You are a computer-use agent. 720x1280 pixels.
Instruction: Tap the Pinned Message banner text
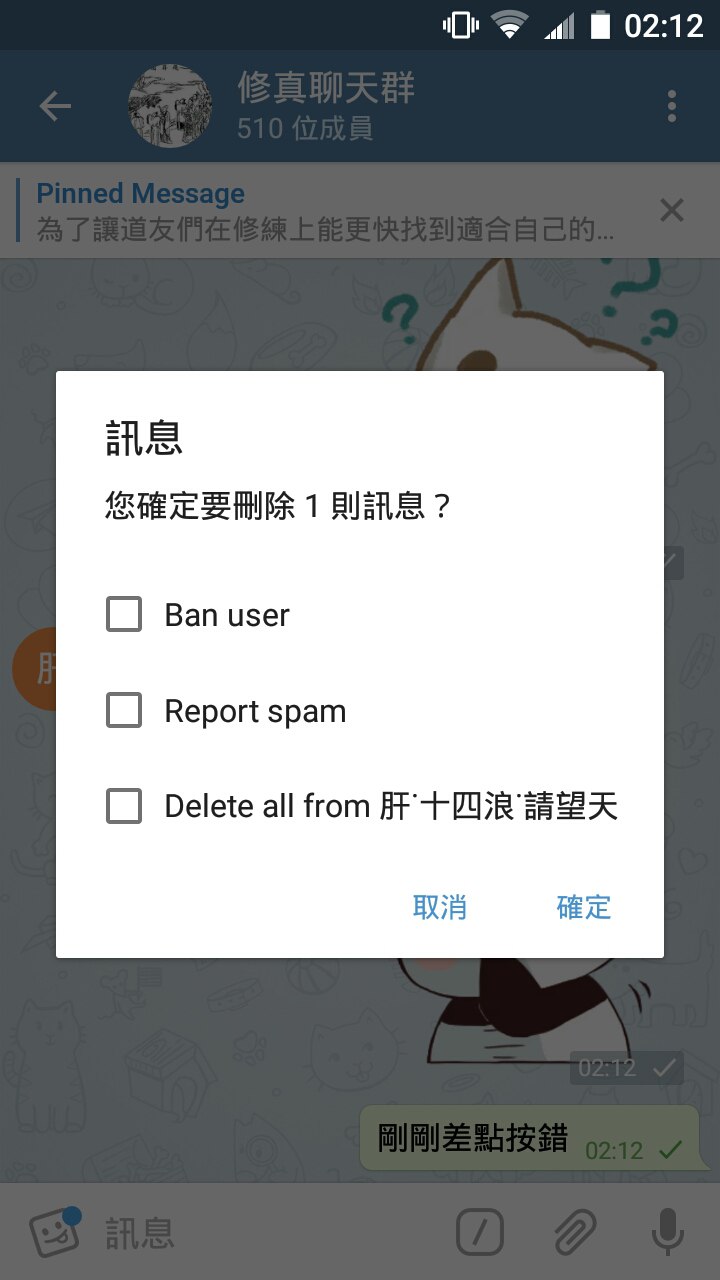click(140, 194)
